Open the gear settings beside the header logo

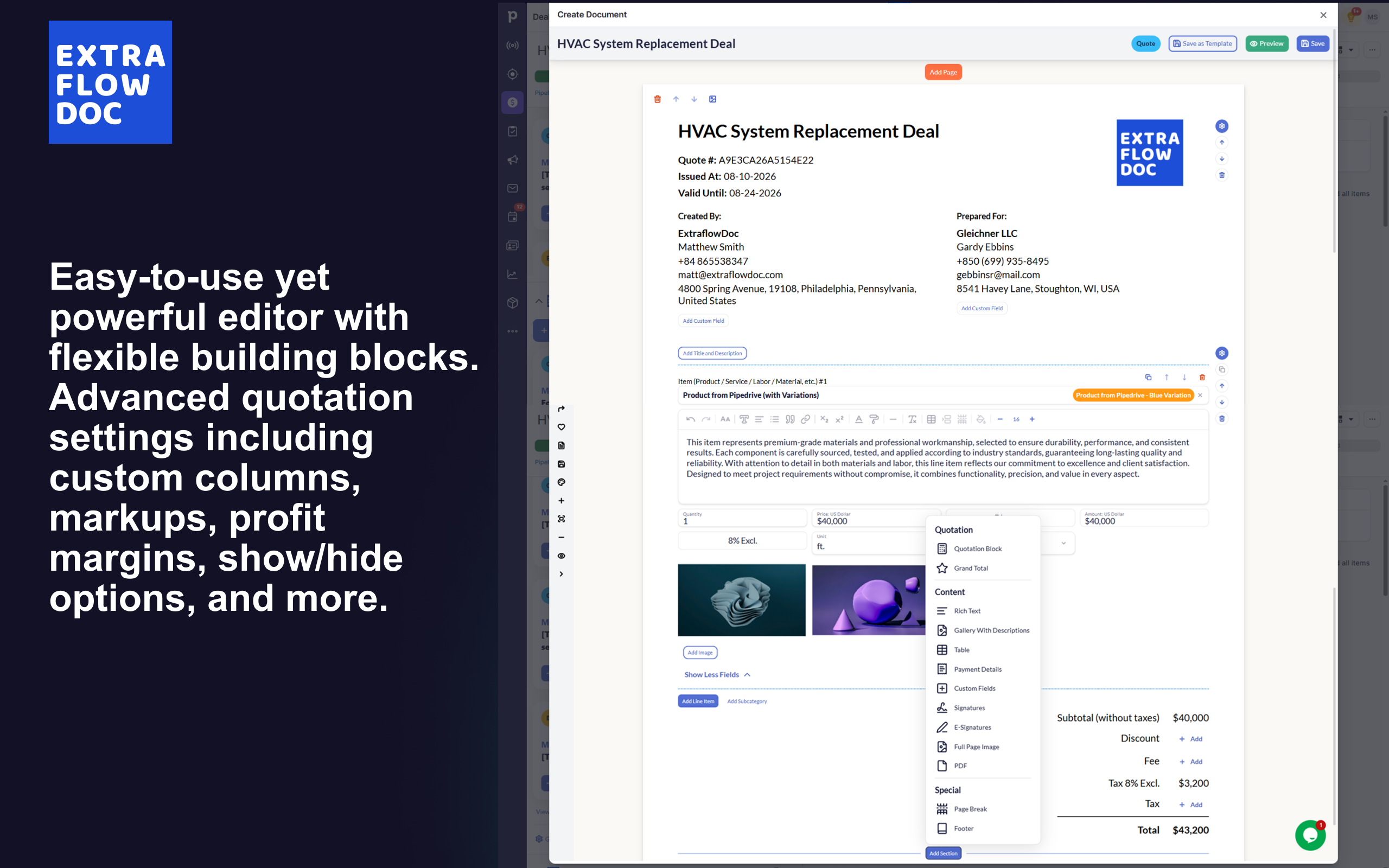pos(1221,126)
